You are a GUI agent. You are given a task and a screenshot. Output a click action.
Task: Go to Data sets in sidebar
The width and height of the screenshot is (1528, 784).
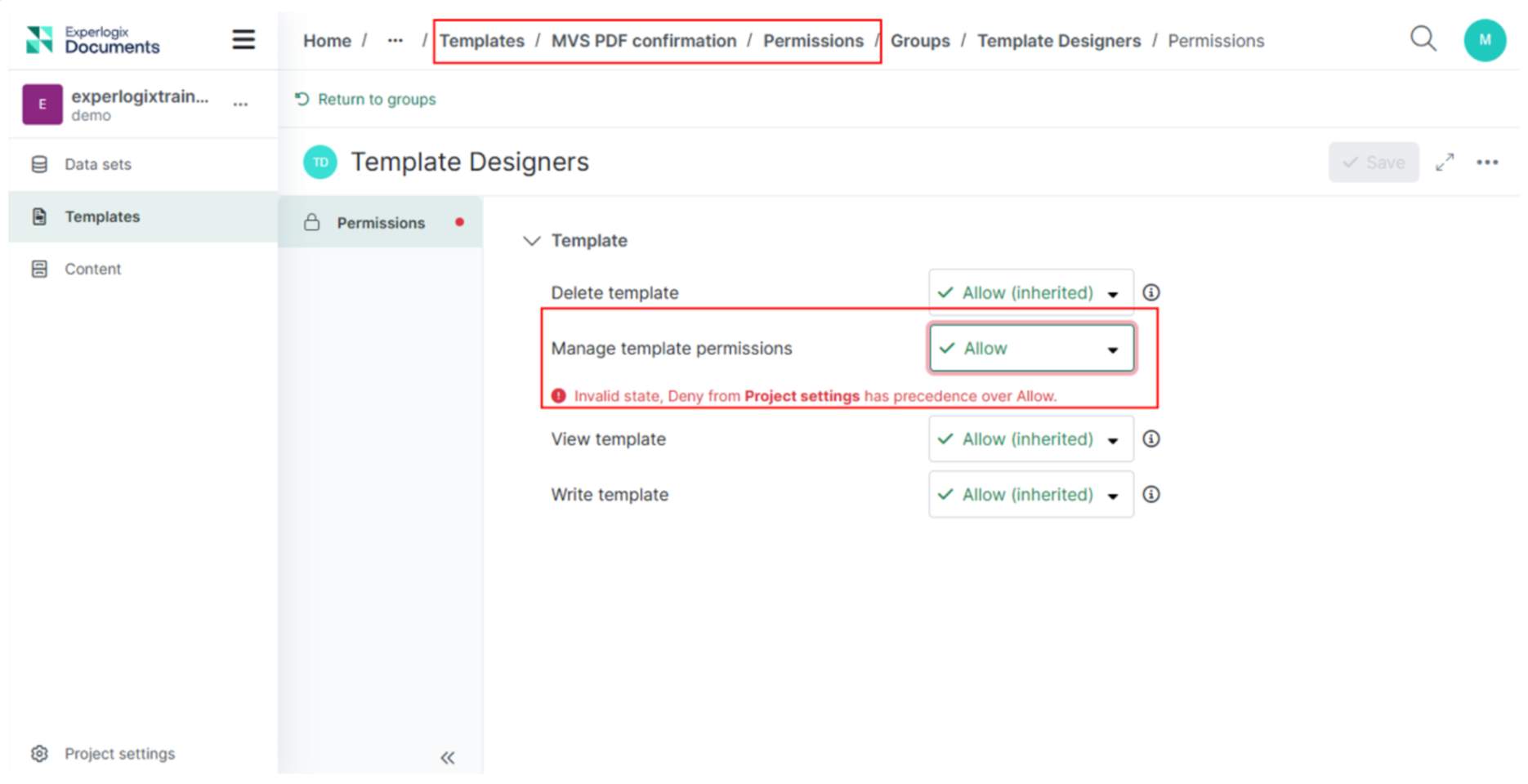tap(97, 164)
